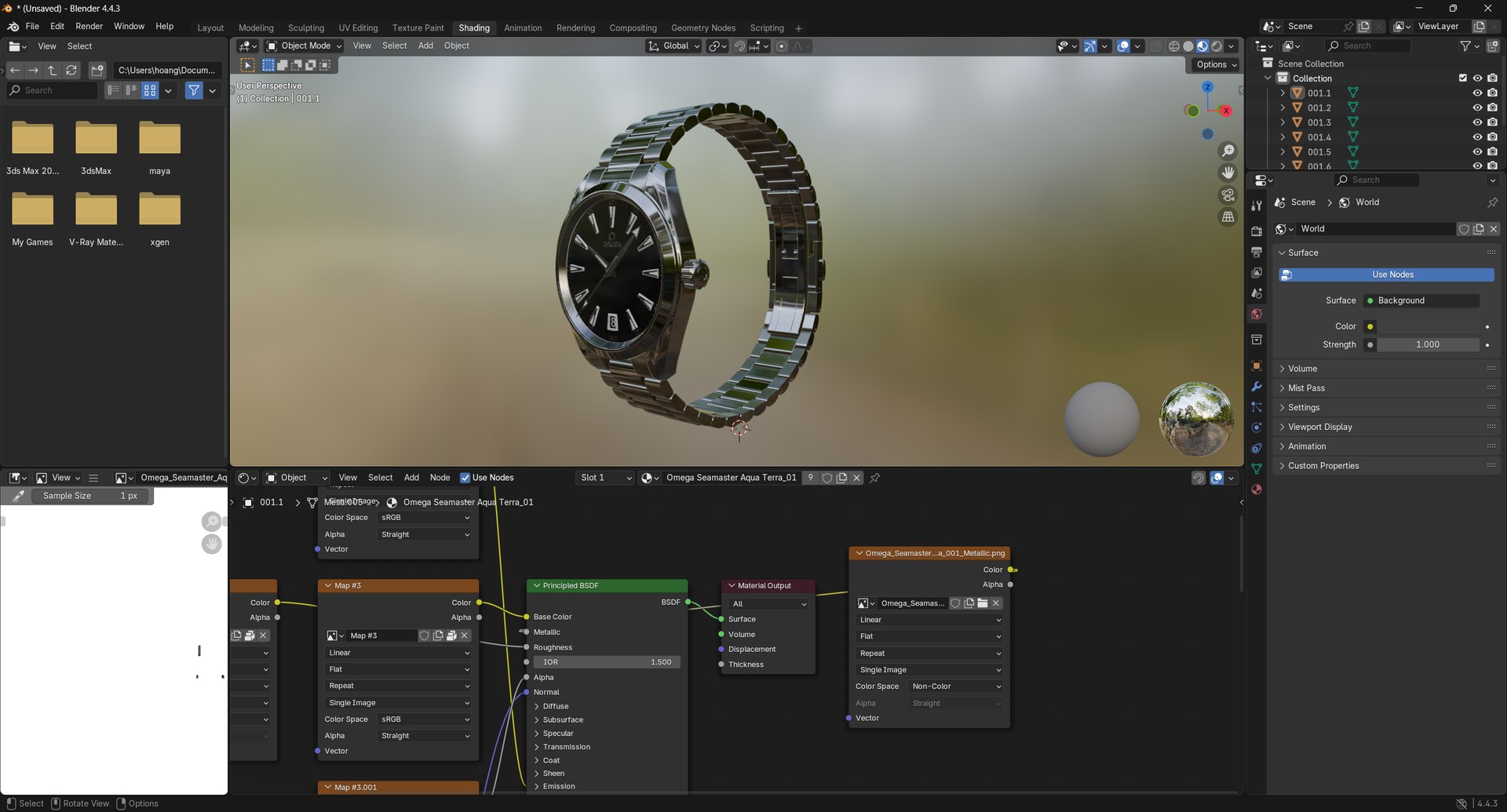
Task: Toggle viewport visibility of Collection
Action: point(1477,78)
